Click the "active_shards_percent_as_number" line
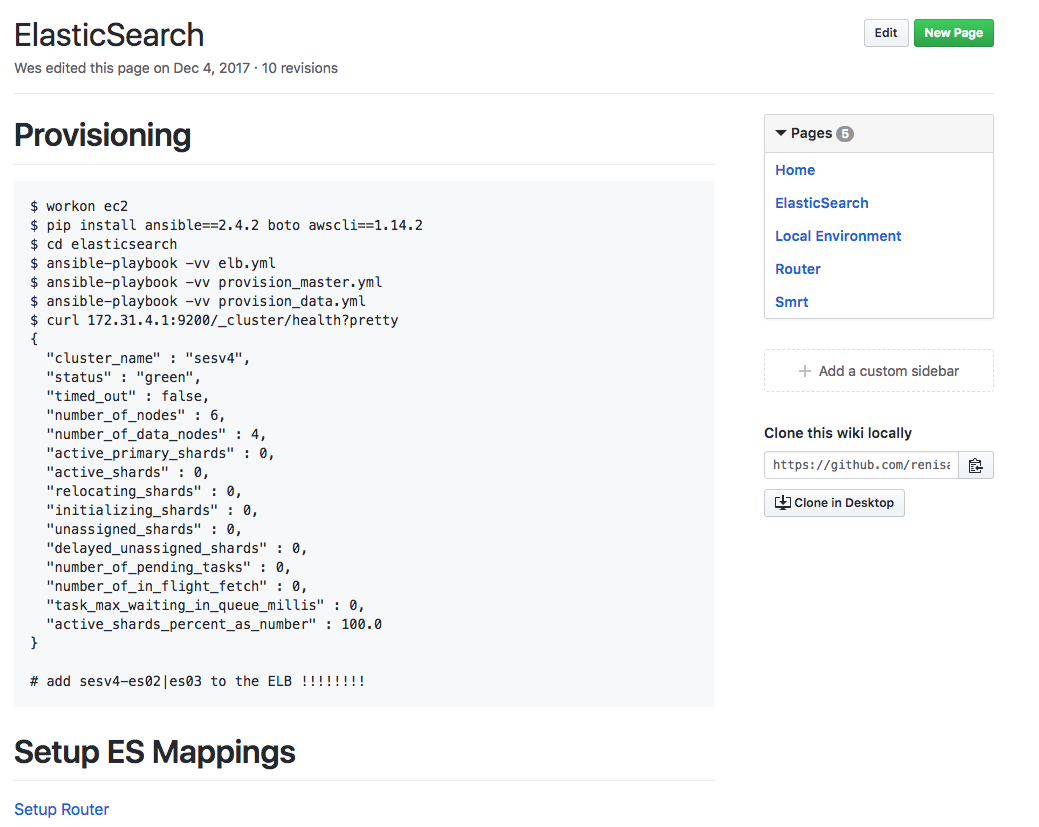The height and width of the screenshot is (827, 1039). click(214, 624)
